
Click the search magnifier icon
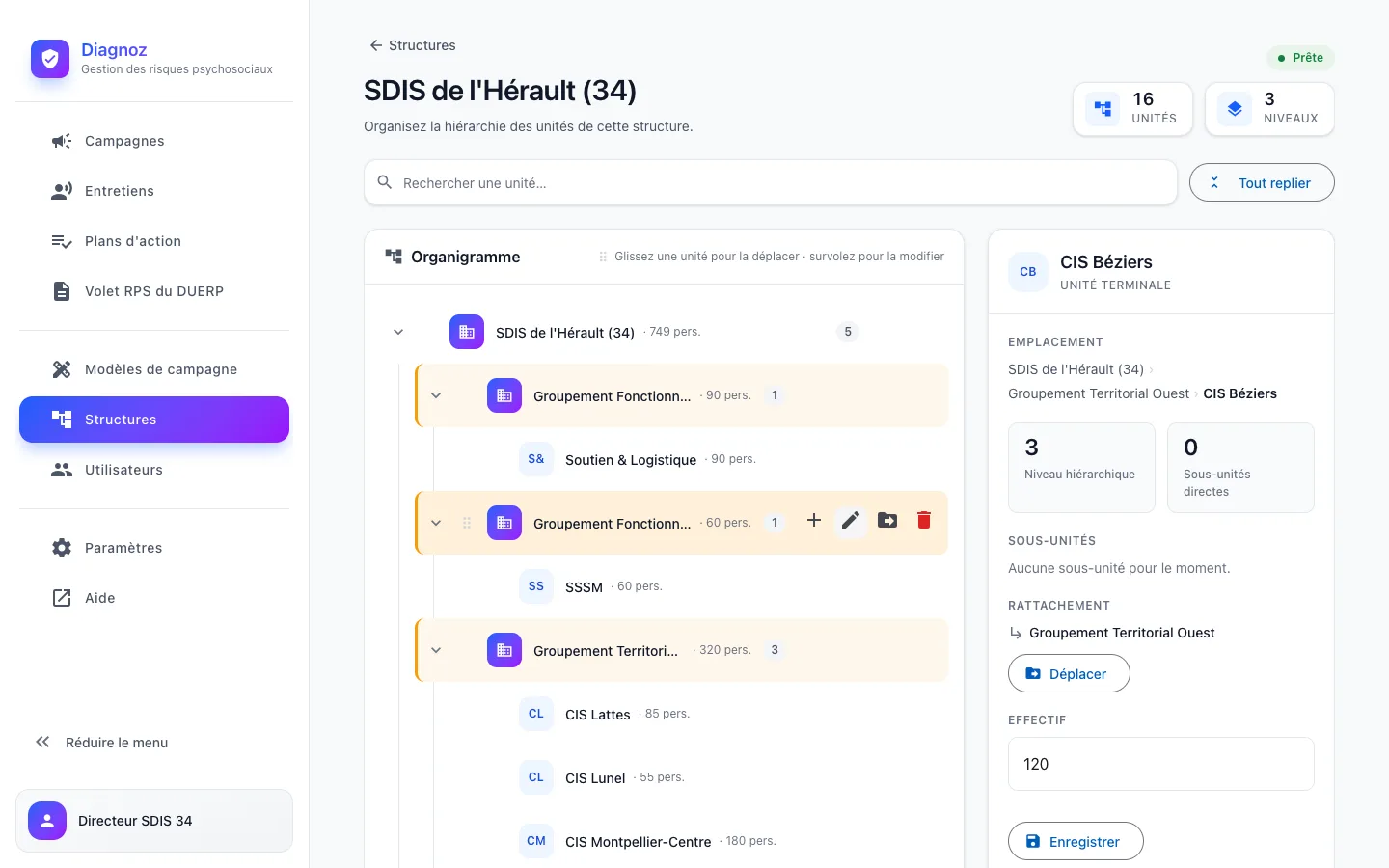(x=384, y=182)
